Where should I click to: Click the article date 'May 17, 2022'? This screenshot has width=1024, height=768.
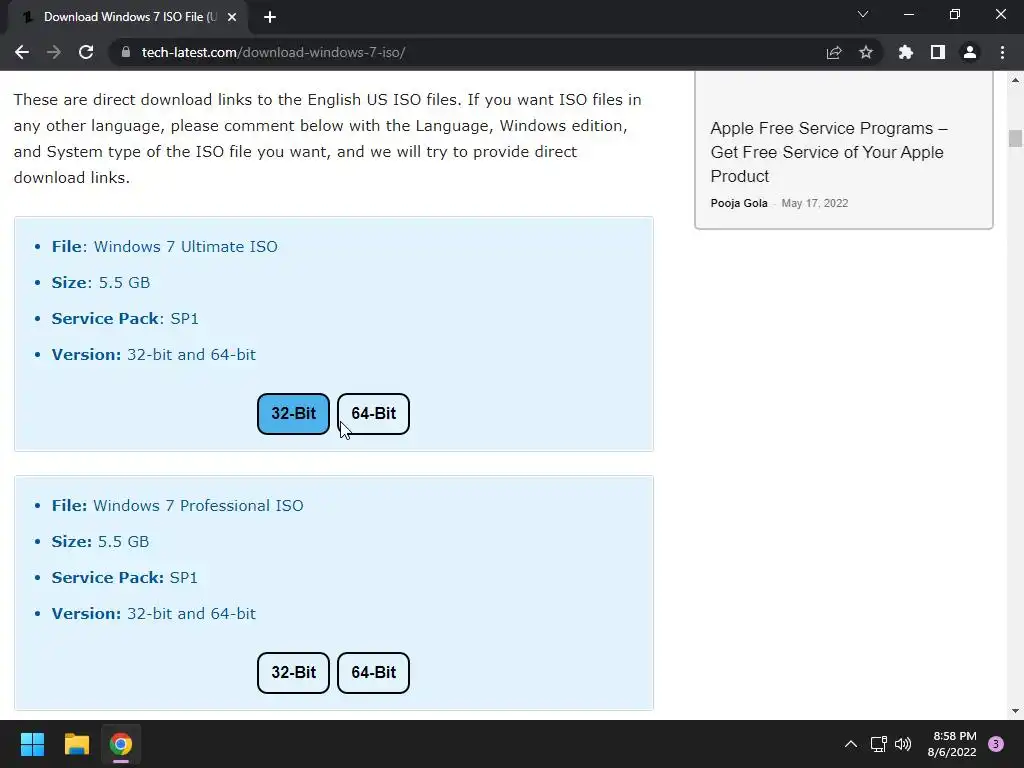[814, 203]
